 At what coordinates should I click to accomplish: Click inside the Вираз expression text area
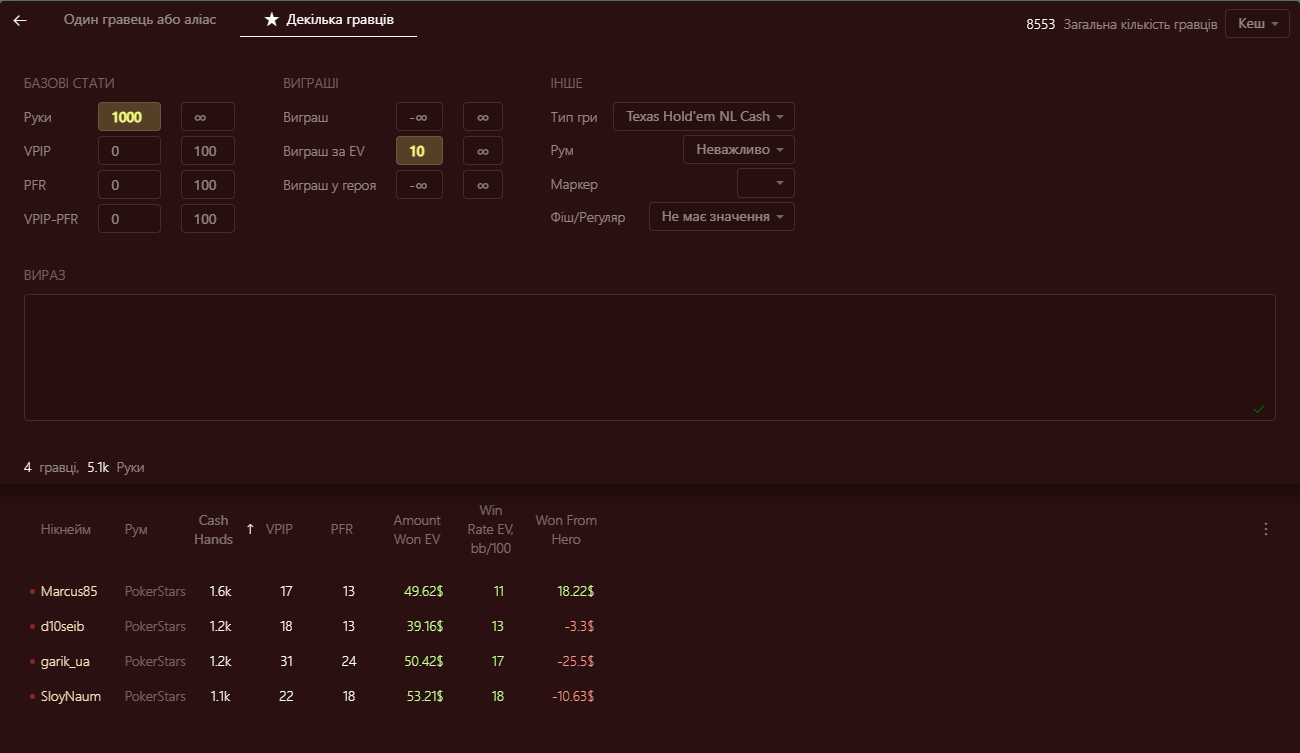pos(650,357)
